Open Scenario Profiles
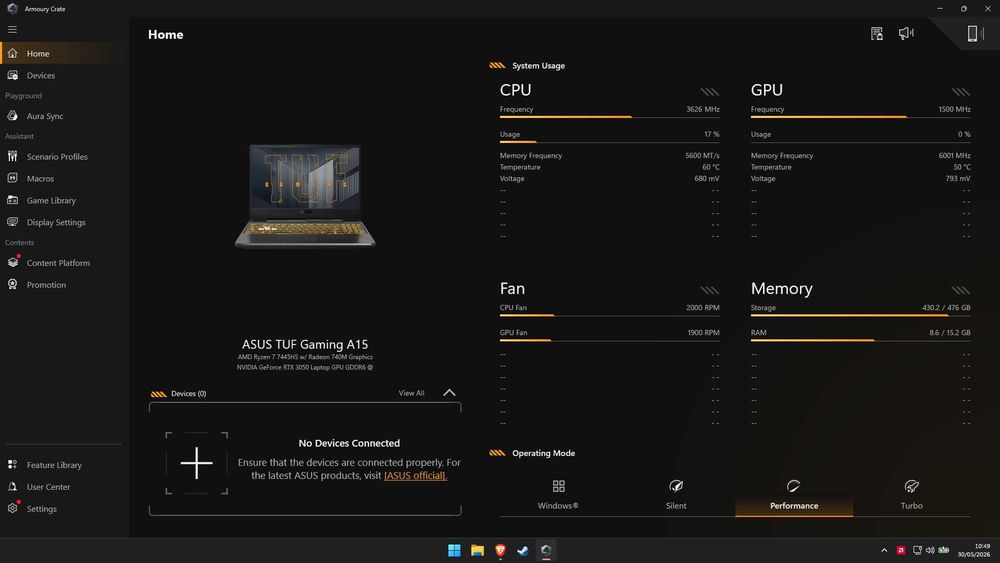This screenshot has width=1000, height=563. (64, 156)
